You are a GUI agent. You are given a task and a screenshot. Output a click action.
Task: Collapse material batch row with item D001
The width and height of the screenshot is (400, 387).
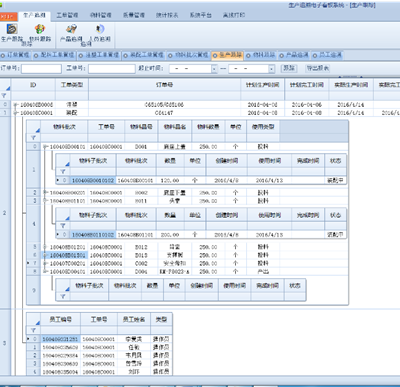point(45,147)
